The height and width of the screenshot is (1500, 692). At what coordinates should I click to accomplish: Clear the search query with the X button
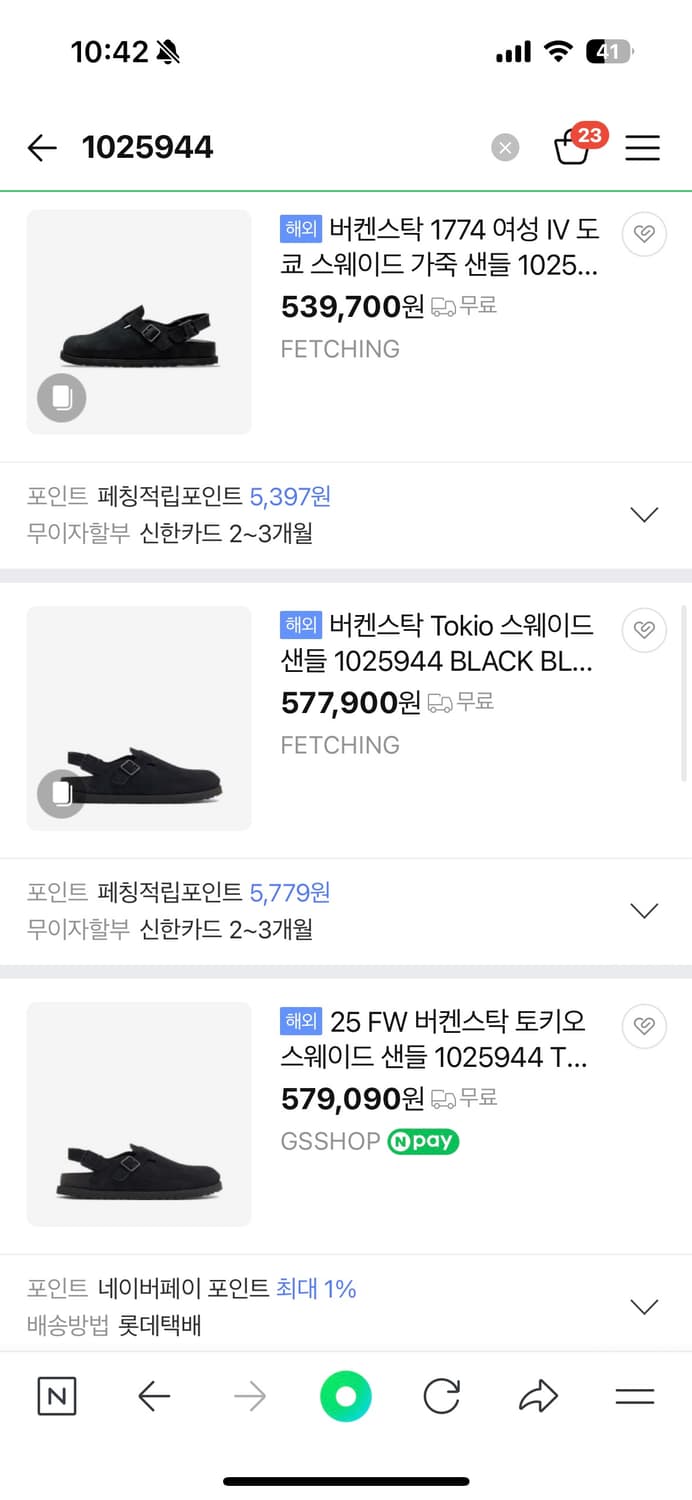[506, 147]
